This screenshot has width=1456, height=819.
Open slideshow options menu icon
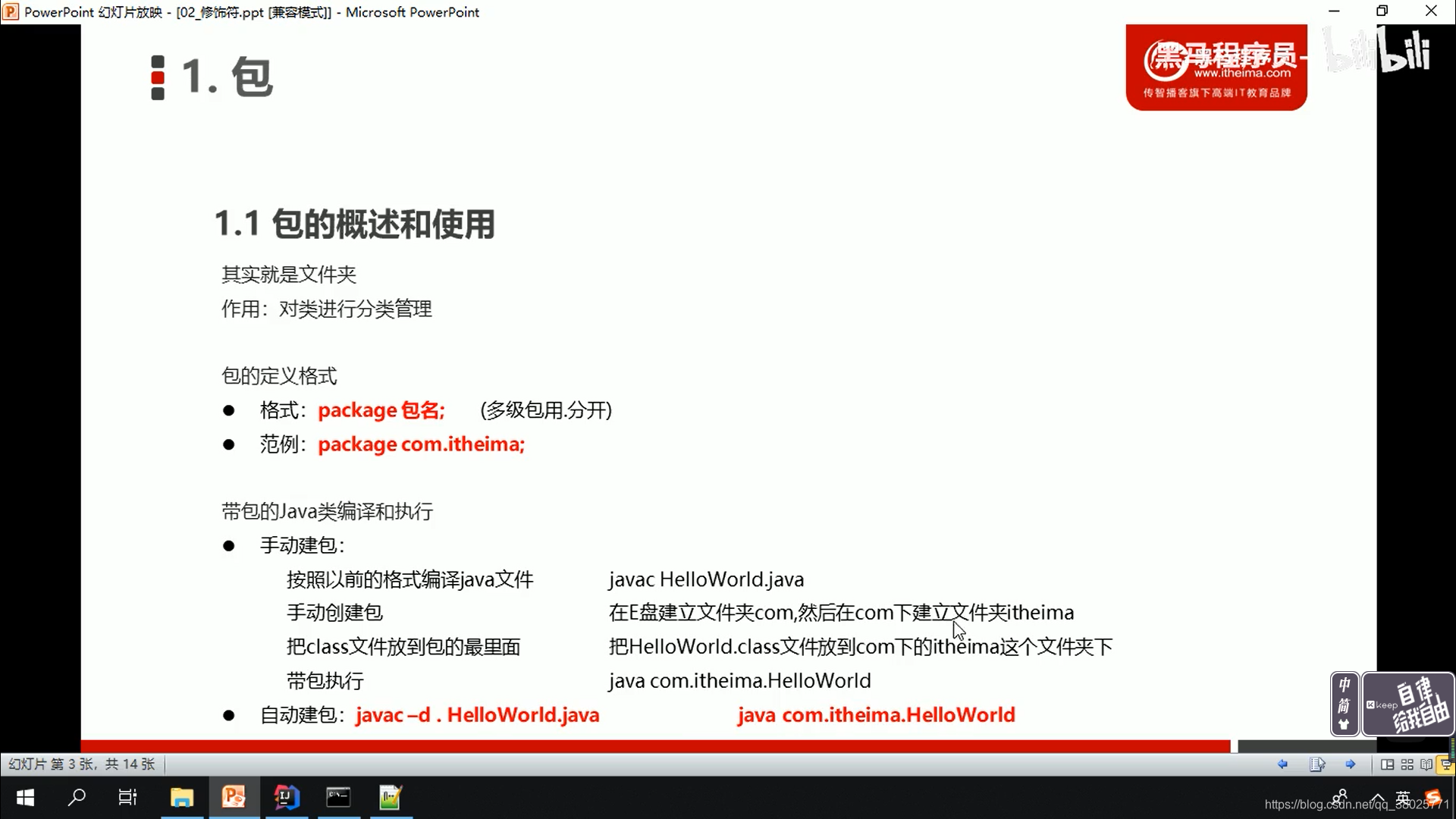pos(1317,764)
